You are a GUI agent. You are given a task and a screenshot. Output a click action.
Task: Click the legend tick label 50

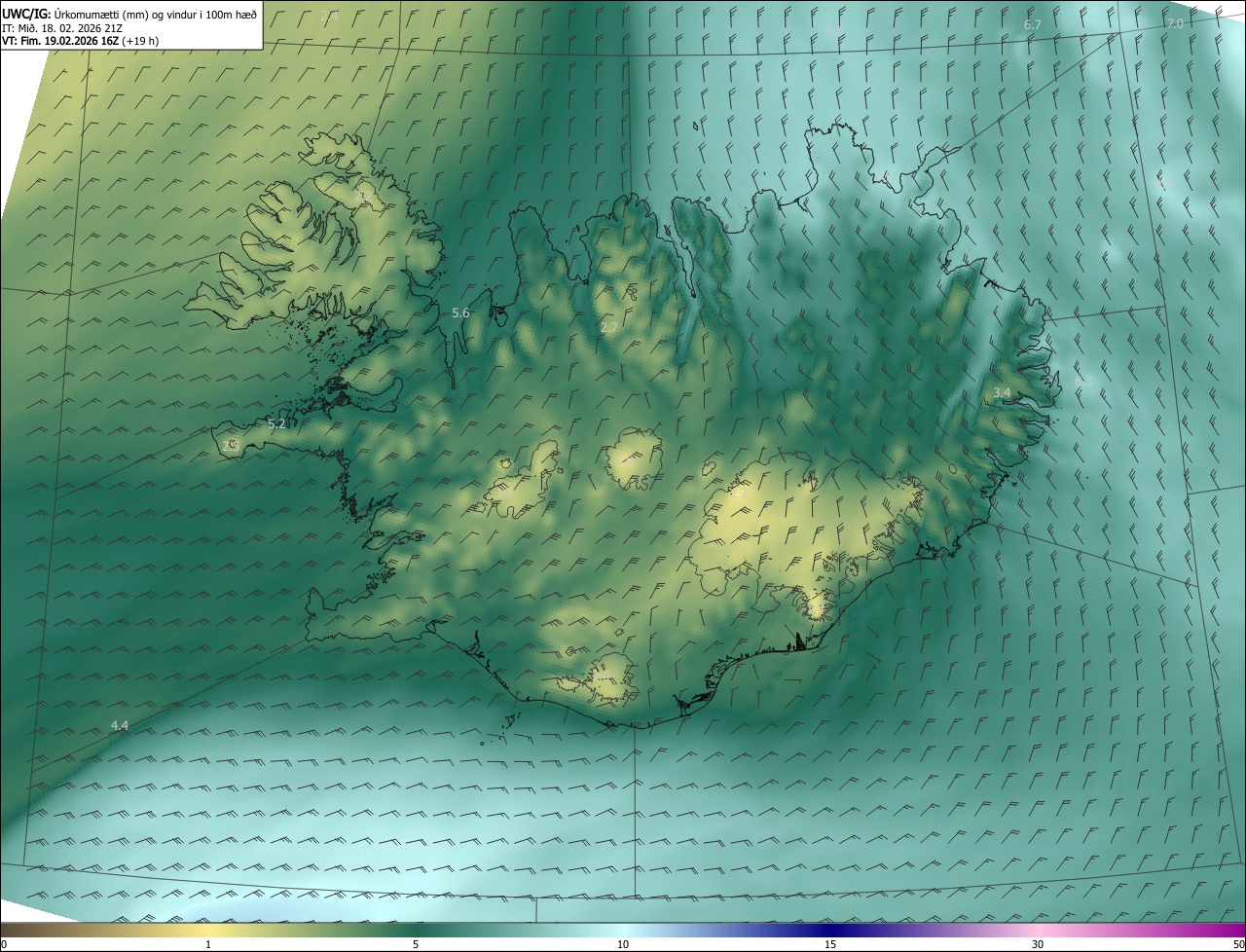1238,944
